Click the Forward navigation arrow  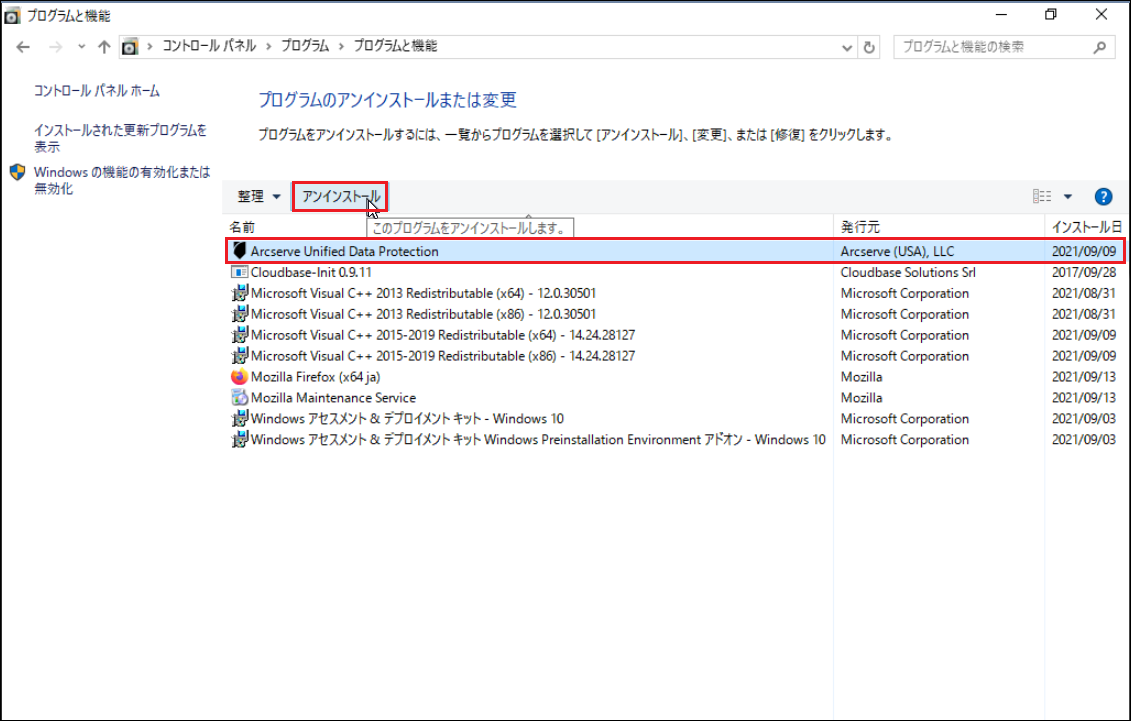[x=56, y=47]
